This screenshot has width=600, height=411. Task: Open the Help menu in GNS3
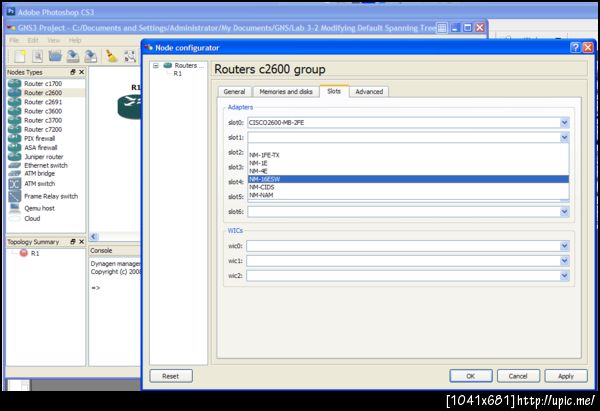(75, 40)
